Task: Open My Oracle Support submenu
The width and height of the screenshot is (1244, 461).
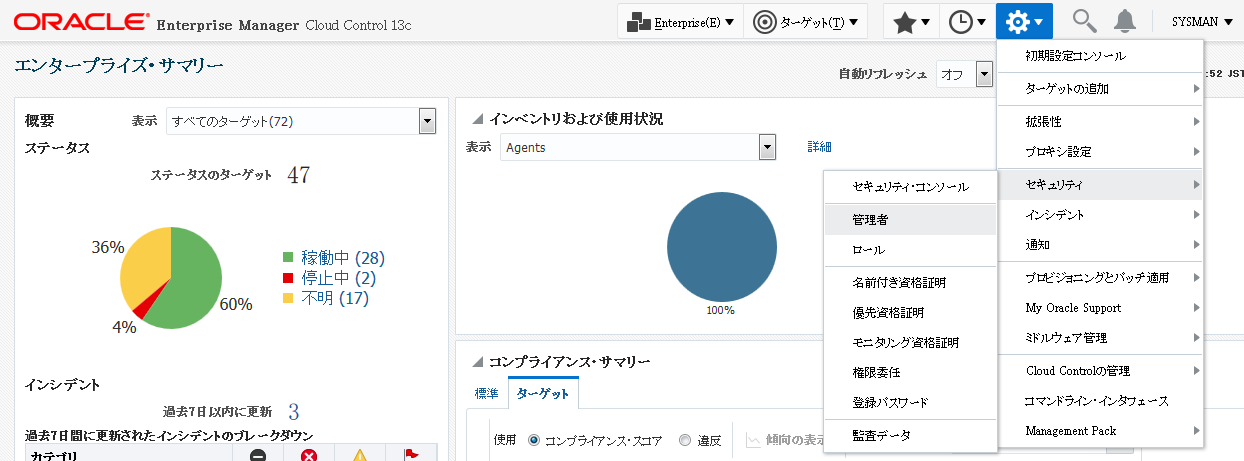Action: tap(1100, 308)
